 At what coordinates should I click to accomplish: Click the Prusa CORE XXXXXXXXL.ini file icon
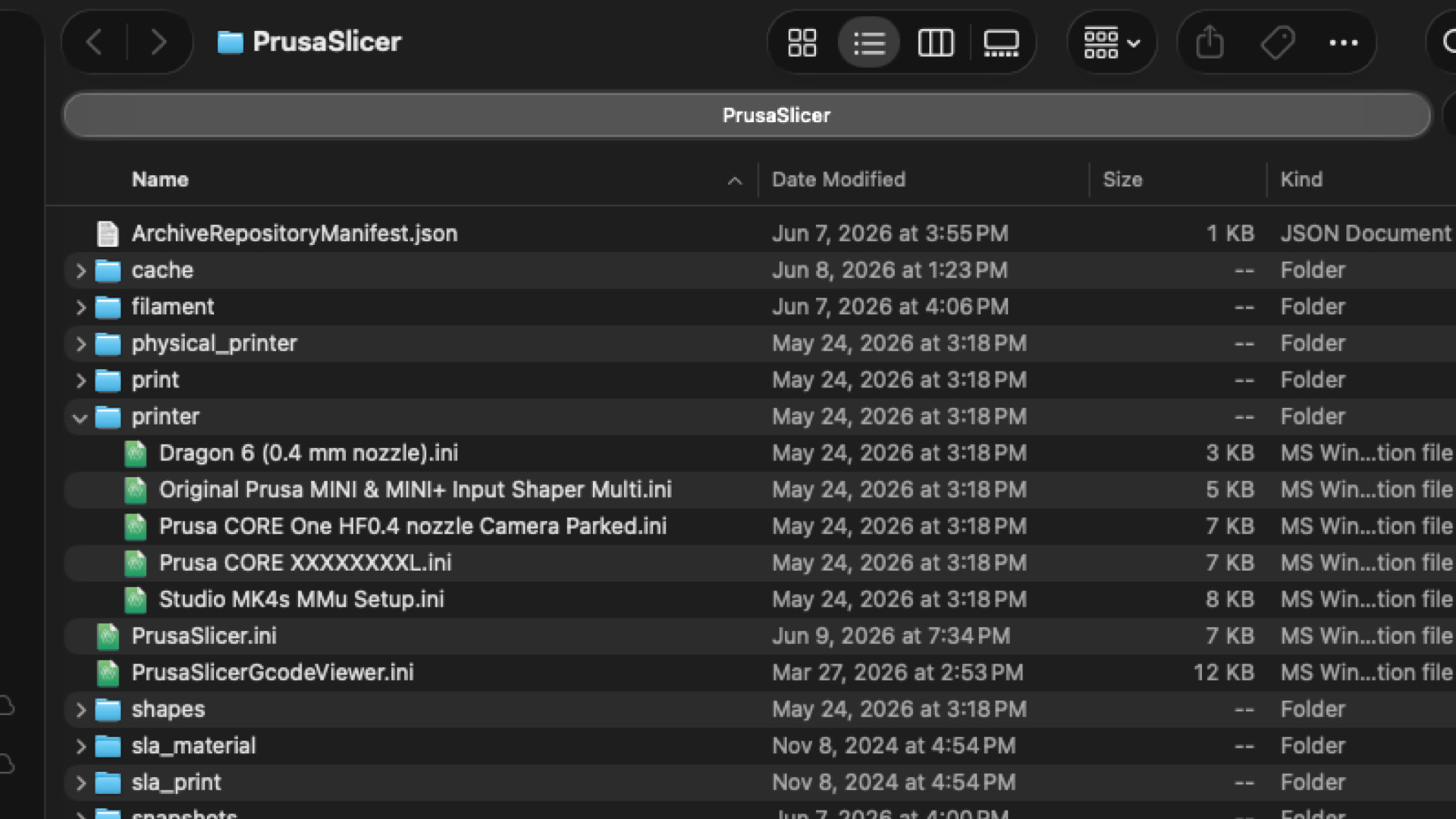(135, 563)
